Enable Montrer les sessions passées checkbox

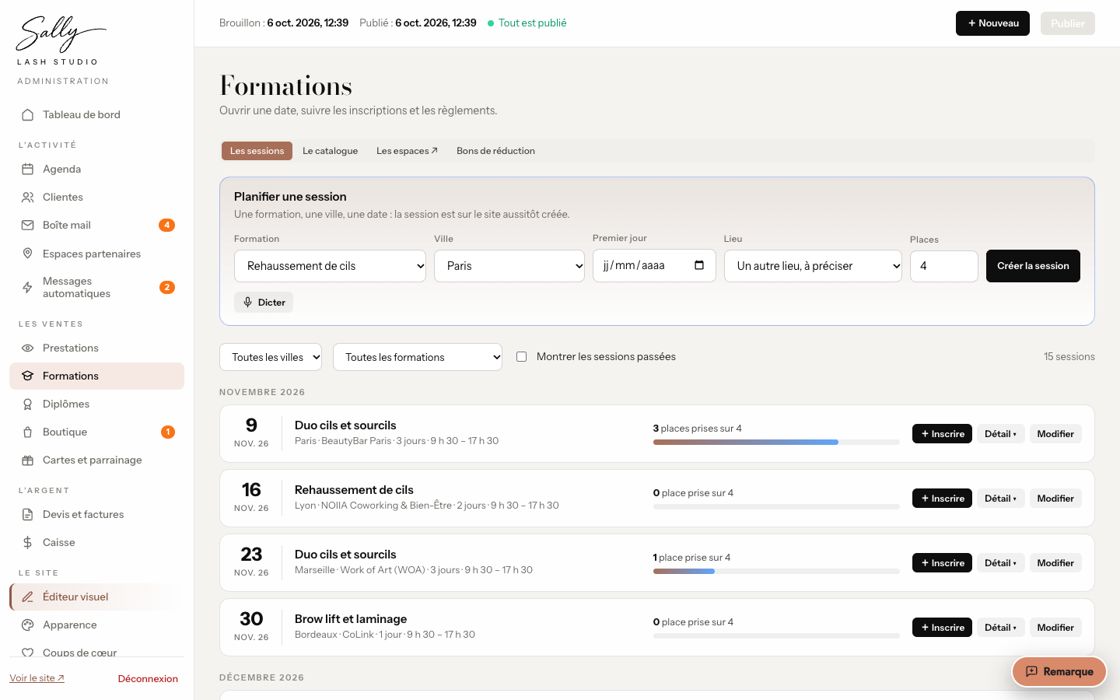coord(521,356)
